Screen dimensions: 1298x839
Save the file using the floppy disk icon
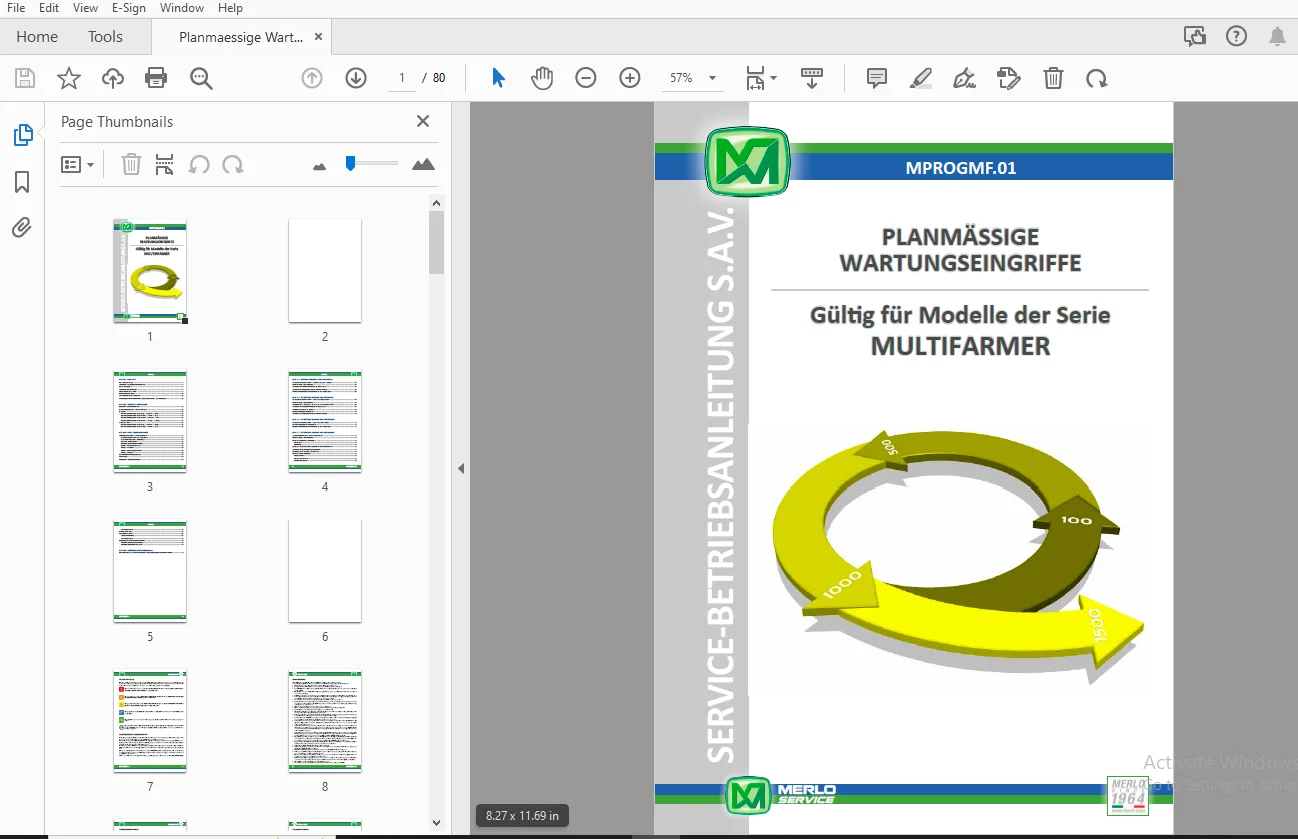25,78
